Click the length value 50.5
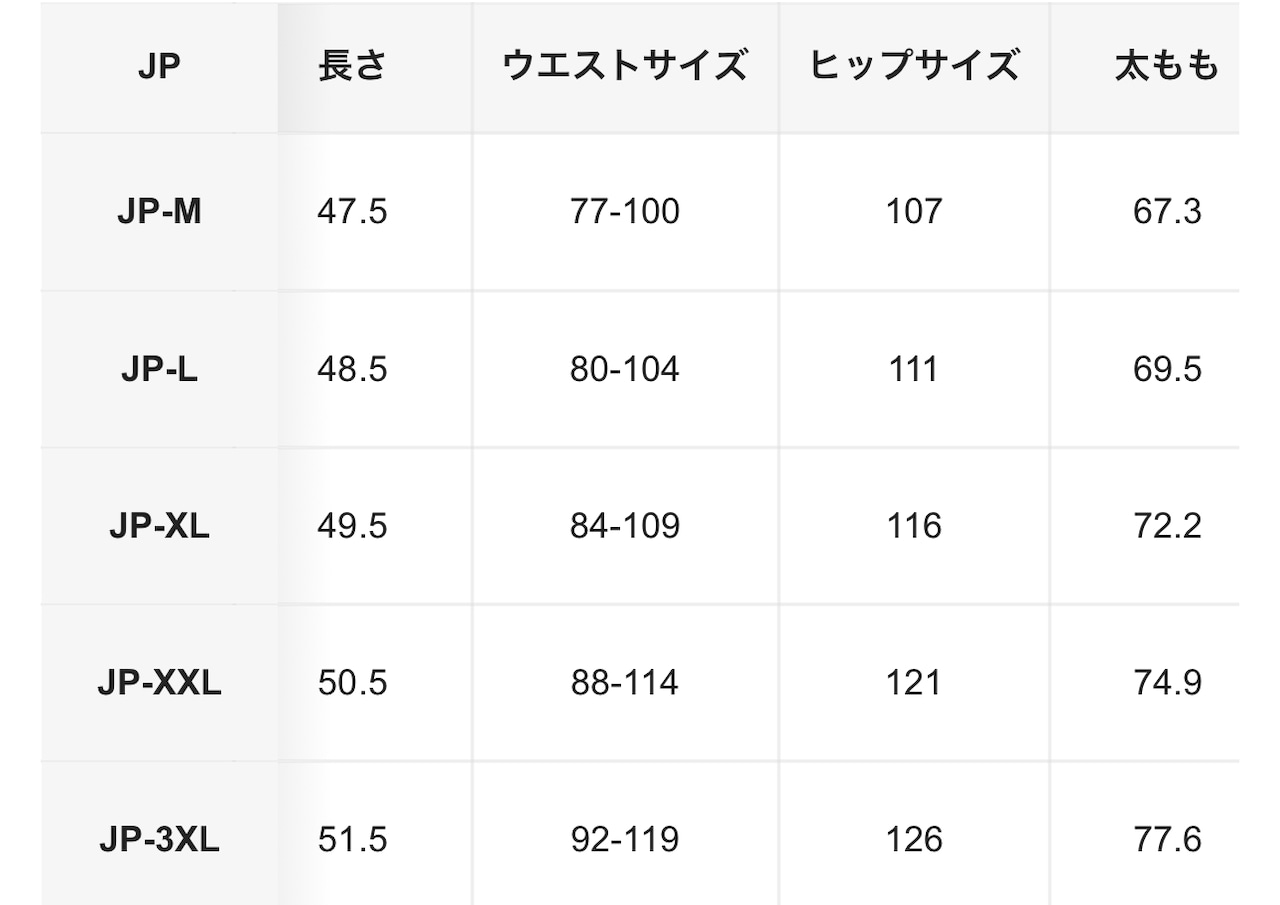Viewport: 1280px width, 905px height. click(352, 683)
